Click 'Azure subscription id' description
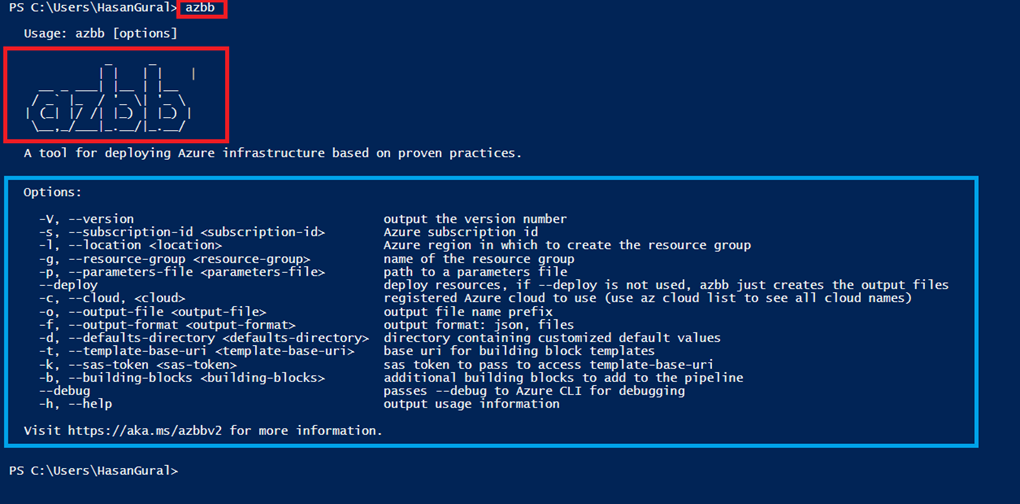 tap(461, 232)
